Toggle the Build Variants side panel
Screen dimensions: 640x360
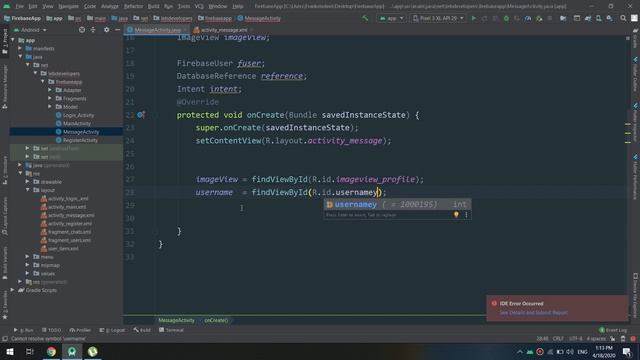tap(5, 263)
